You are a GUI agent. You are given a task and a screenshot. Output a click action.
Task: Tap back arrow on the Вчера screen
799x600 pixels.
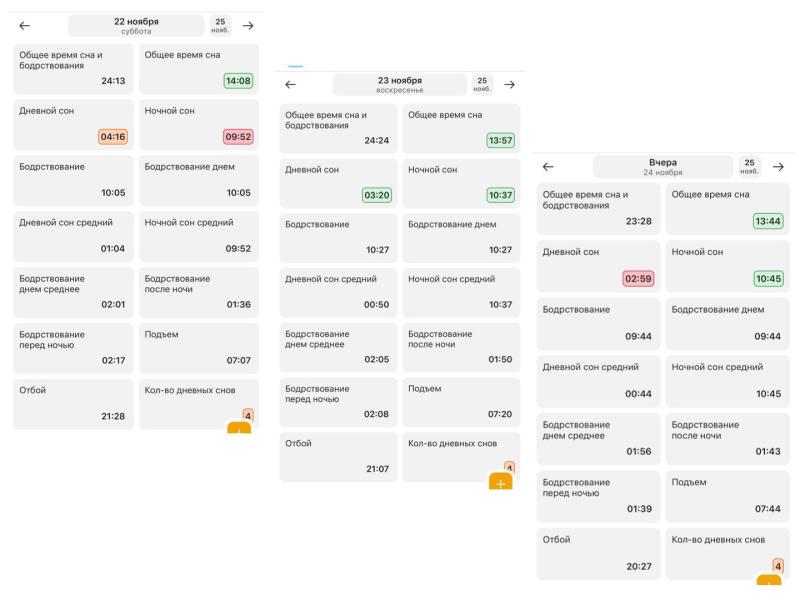(x=548, y=166)
